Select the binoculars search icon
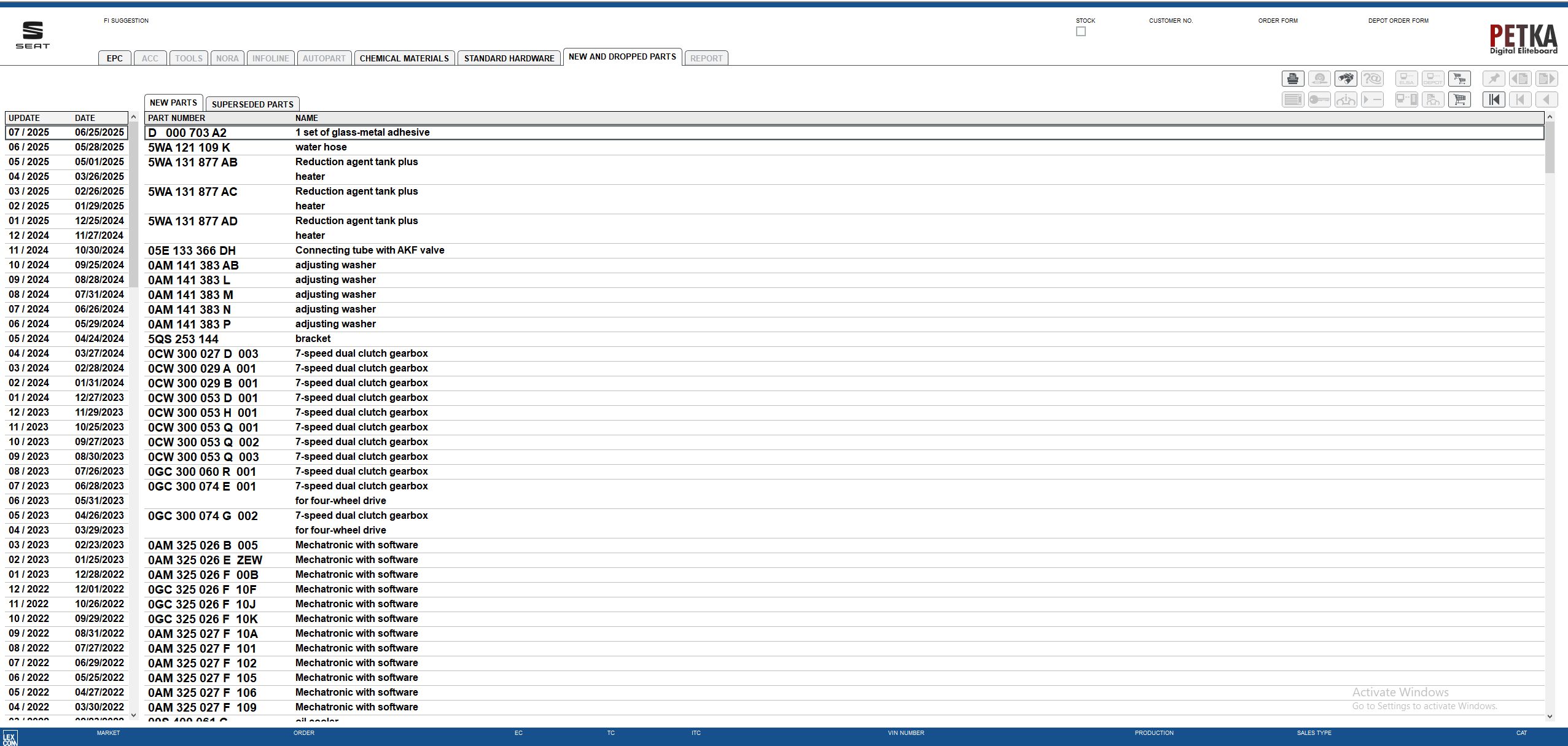Viewport: 1568px width, 746px height. click(x=1344, y=79)
